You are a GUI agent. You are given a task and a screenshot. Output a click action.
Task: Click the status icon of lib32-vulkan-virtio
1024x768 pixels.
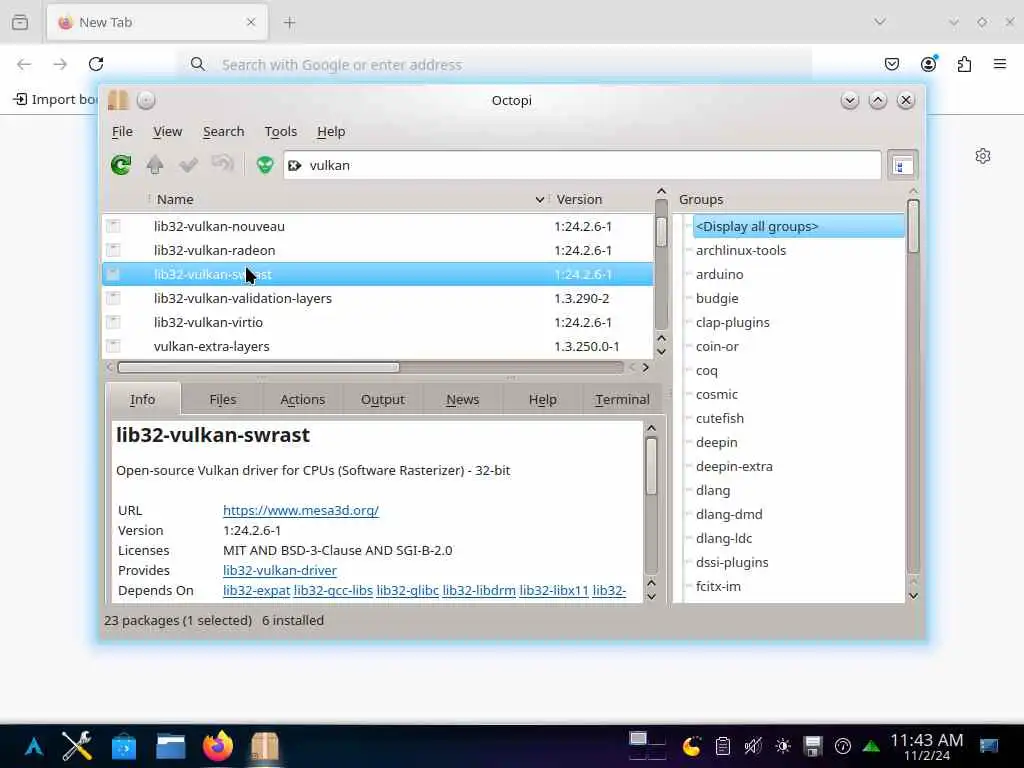113,322
